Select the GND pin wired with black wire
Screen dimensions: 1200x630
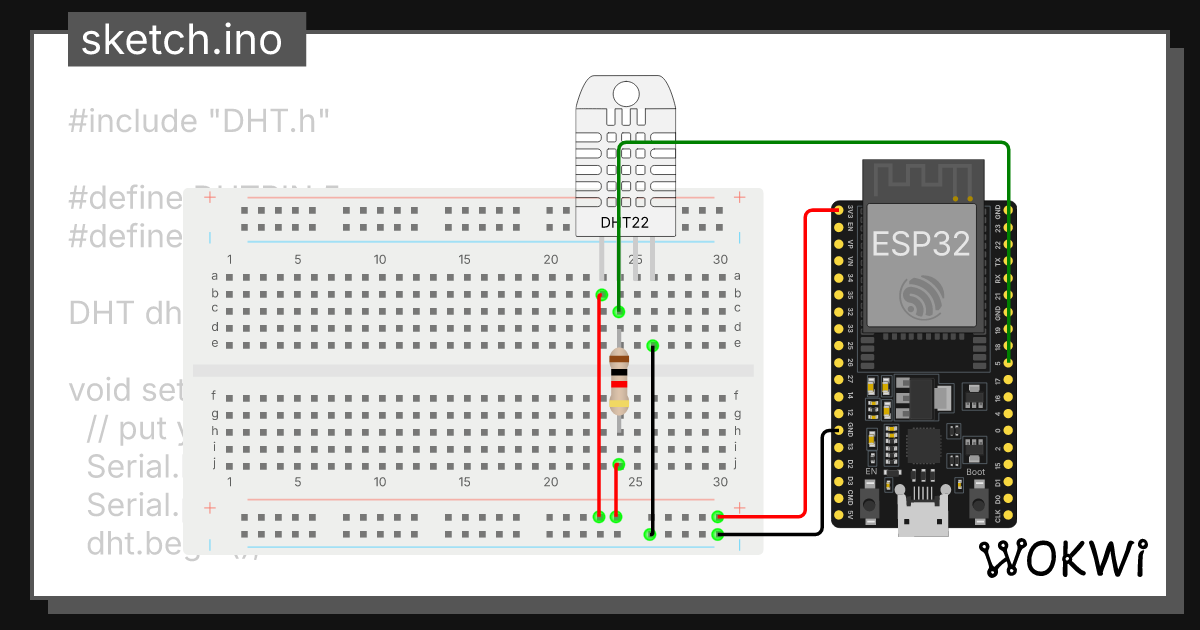pos(837,430)
